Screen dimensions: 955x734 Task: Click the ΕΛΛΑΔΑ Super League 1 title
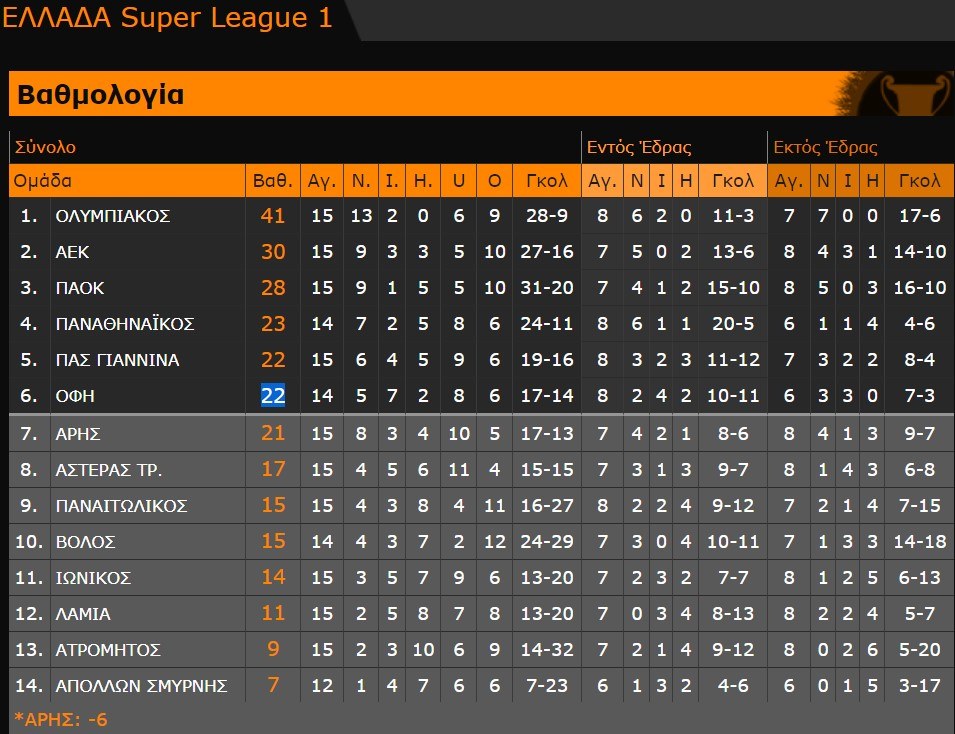pos(168,18)
